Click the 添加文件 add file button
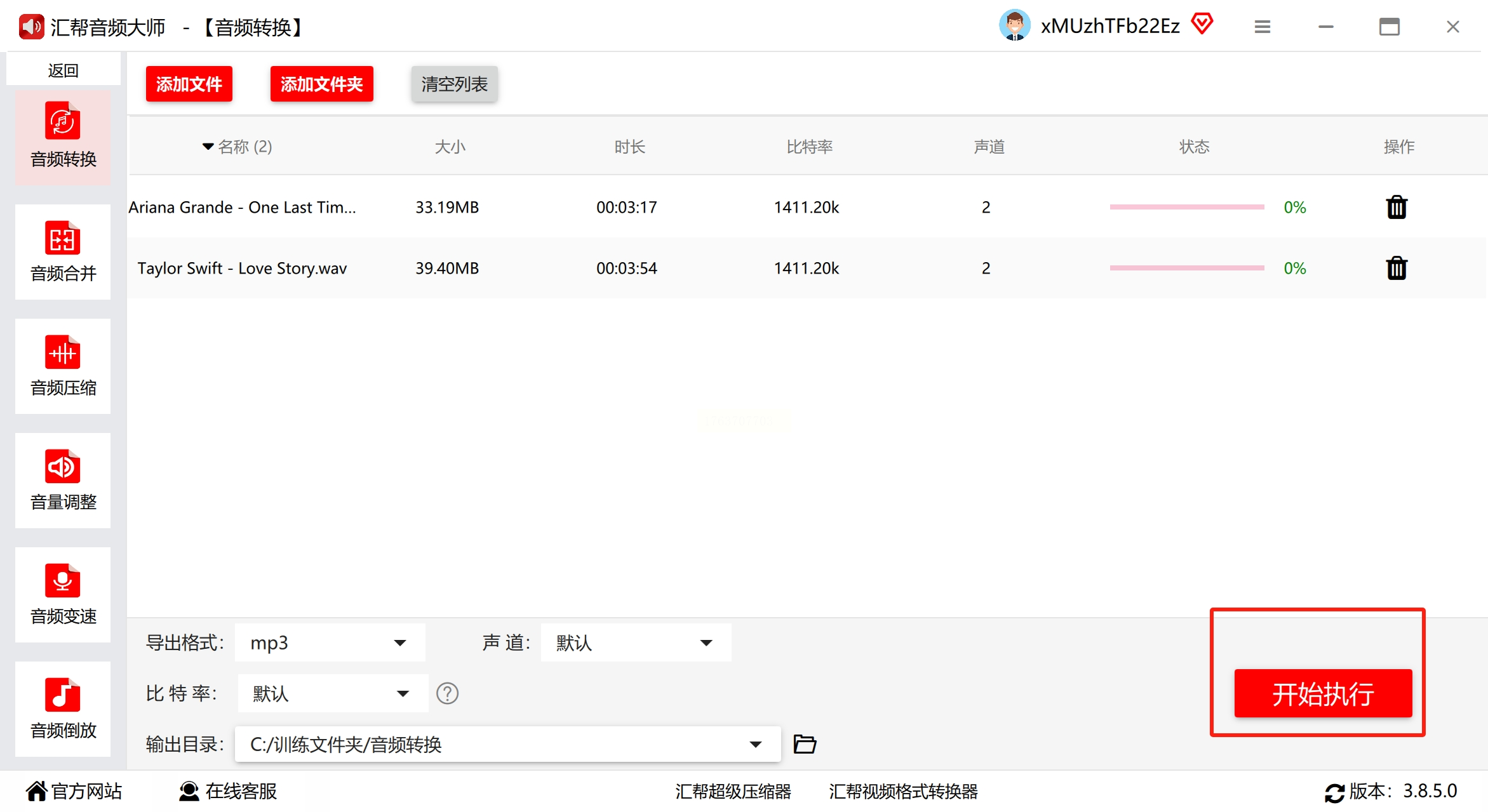The width and height of the screenshot is (1488, 812). (189, 84)
